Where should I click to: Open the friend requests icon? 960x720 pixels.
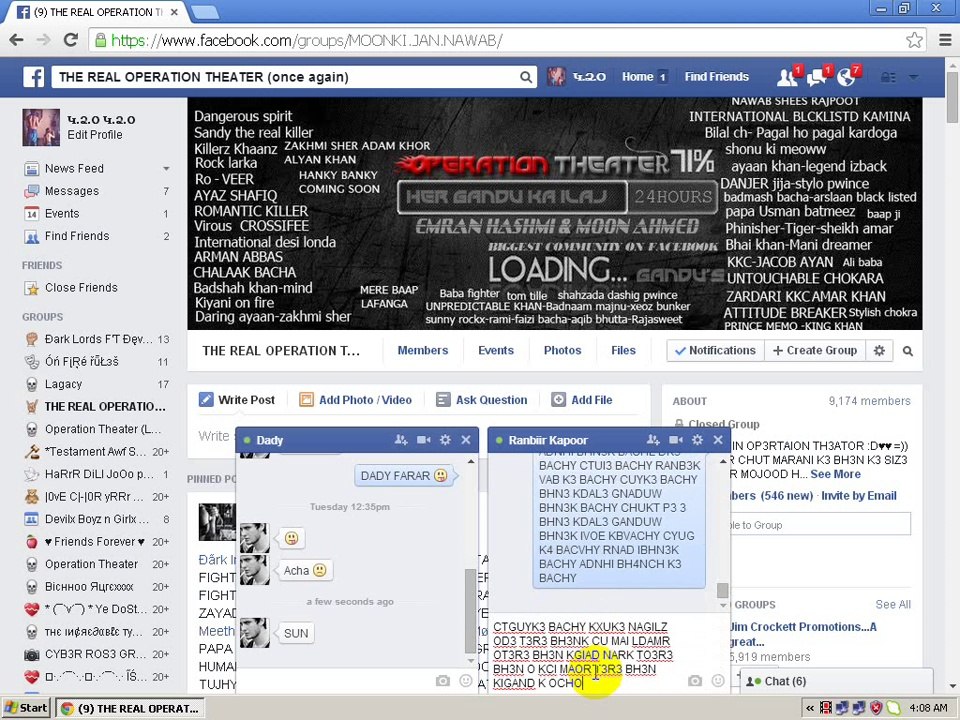787,77
